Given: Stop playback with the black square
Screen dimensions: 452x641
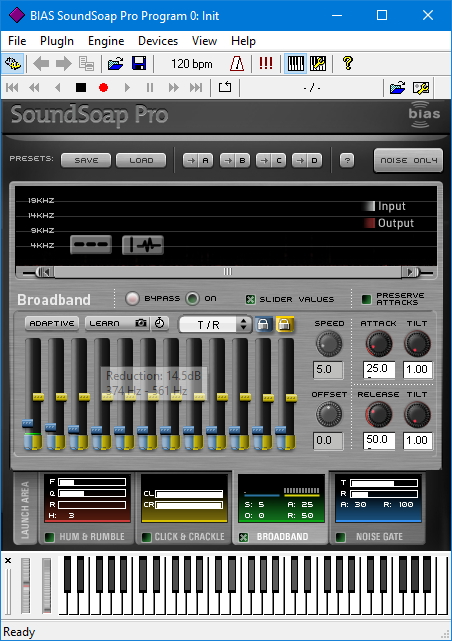Looking at the screenshot, I should click(x=81, y=87).
